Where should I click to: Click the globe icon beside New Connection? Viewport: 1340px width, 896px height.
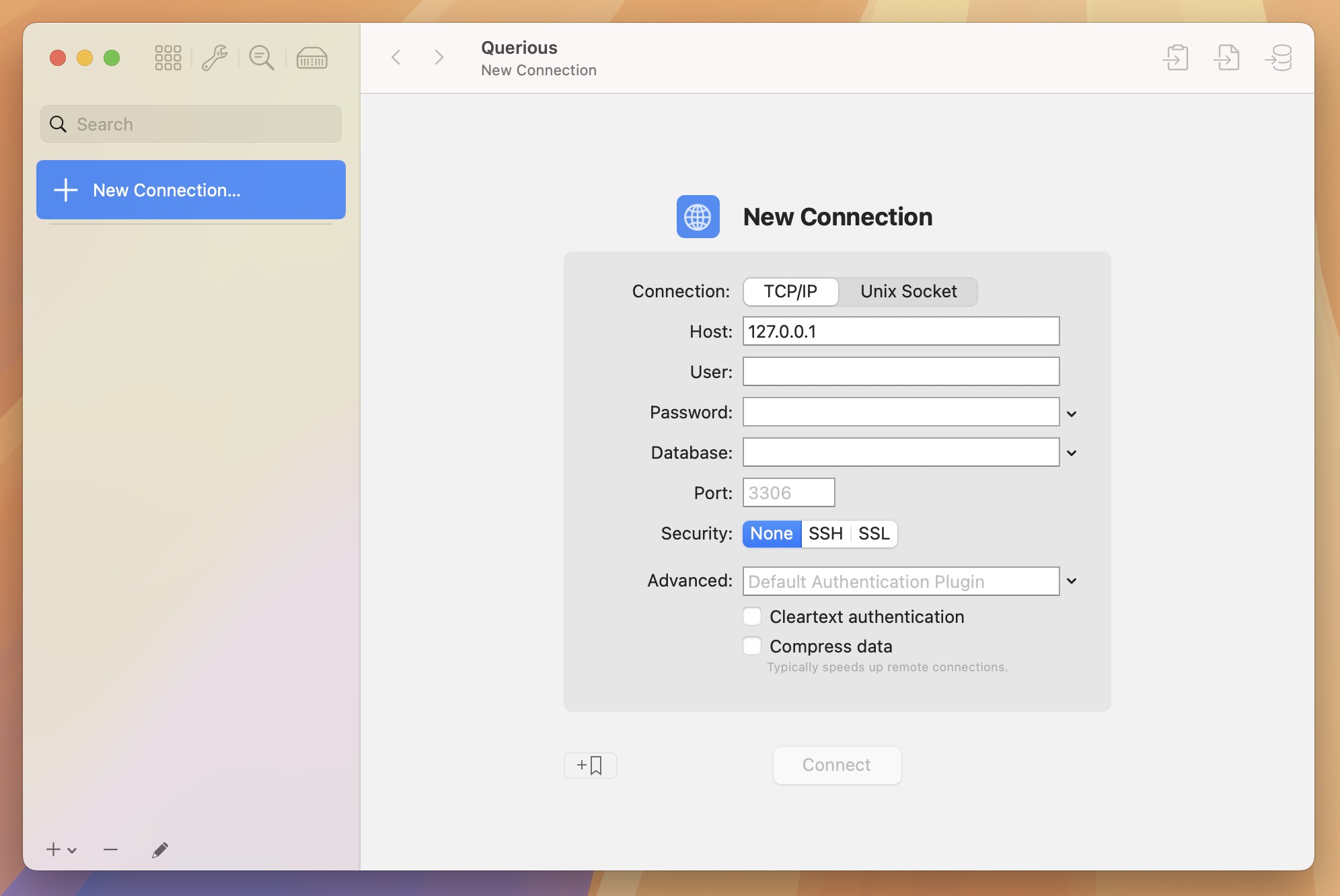click(x=698, y=217)
